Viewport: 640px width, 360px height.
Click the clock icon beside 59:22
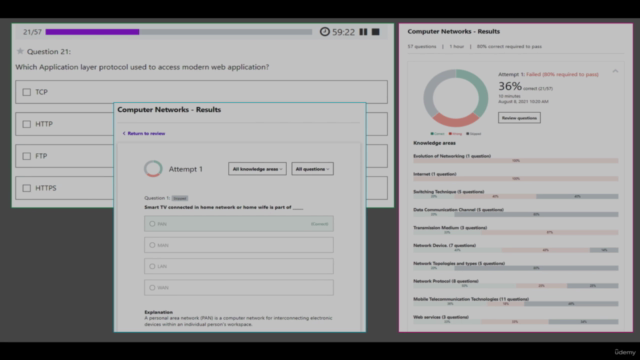point(324,31)
